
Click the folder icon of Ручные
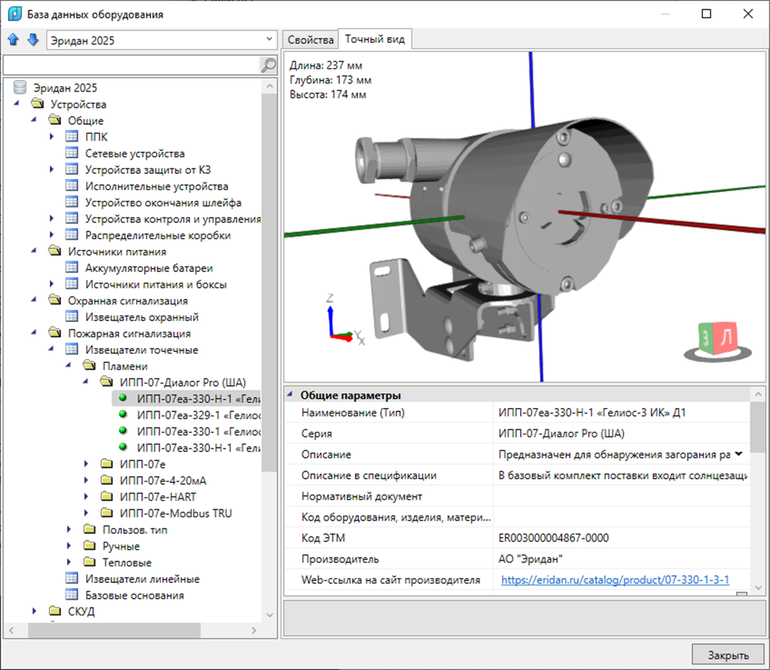coord(89,545)
